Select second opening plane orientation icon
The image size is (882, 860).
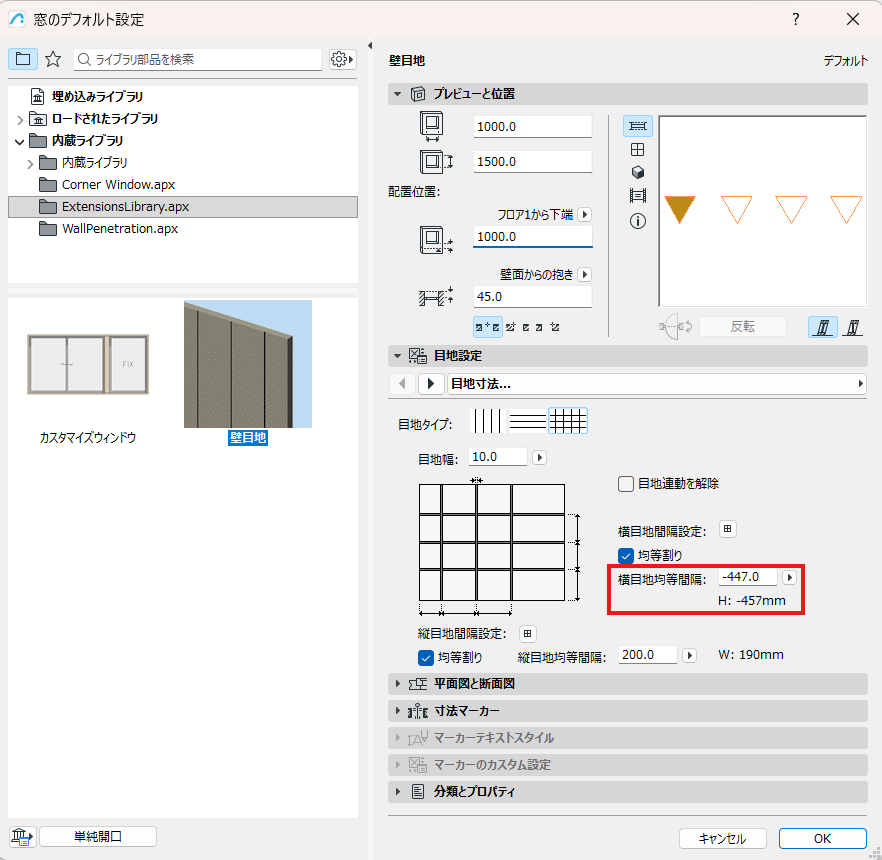[853, 327]
